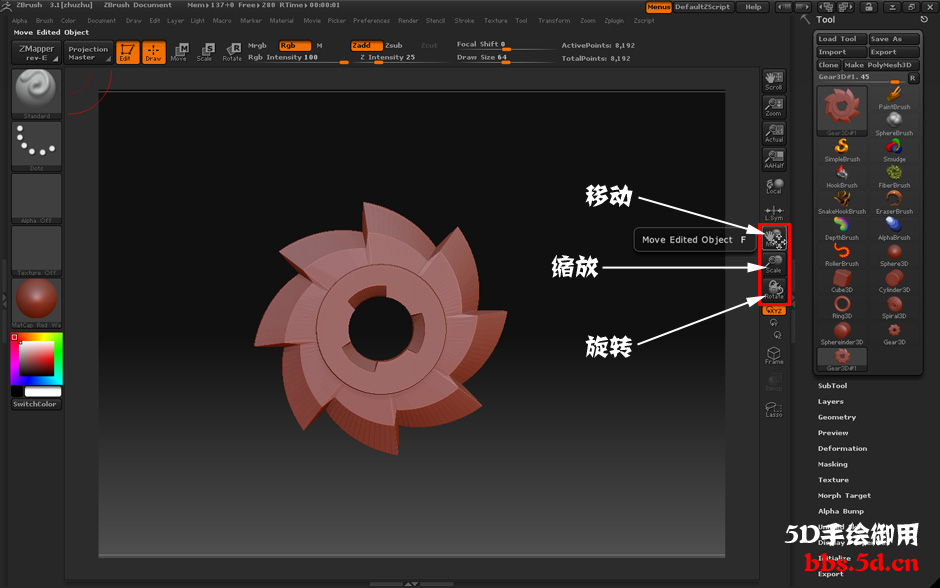
Task: Open the Render menu
Action: (408, 20)
